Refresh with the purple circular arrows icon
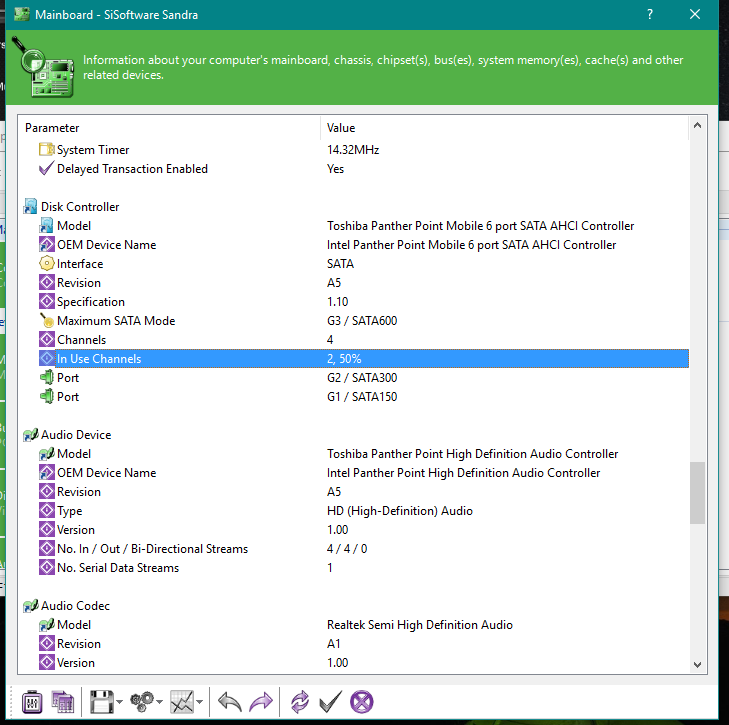This screenshot has height=725, width=729. pos(300,702)
